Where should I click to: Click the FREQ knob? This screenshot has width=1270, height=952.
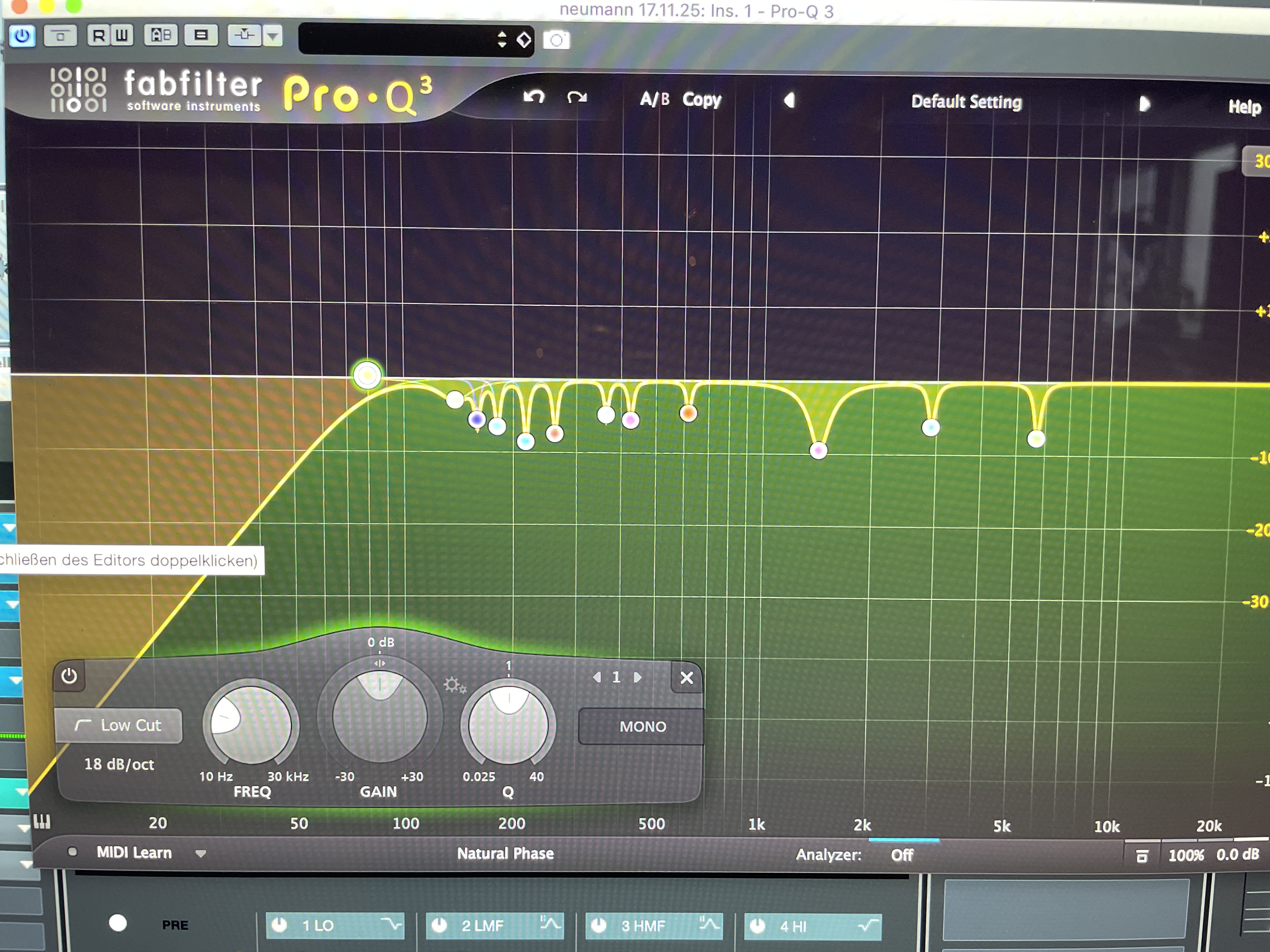pos(251,725)
